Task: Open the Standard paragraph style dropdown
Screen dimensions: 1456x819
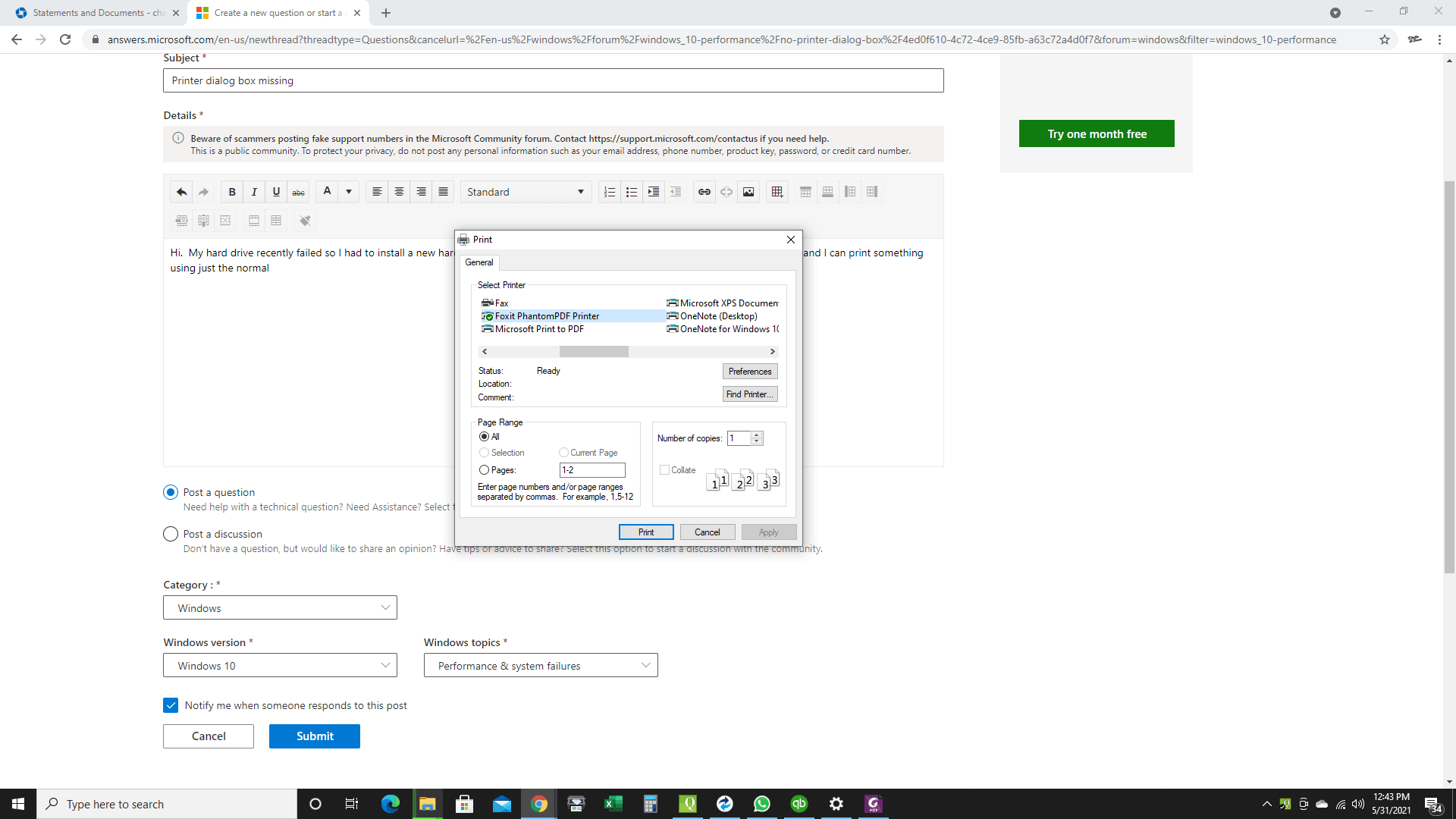Action: point(526,192)
